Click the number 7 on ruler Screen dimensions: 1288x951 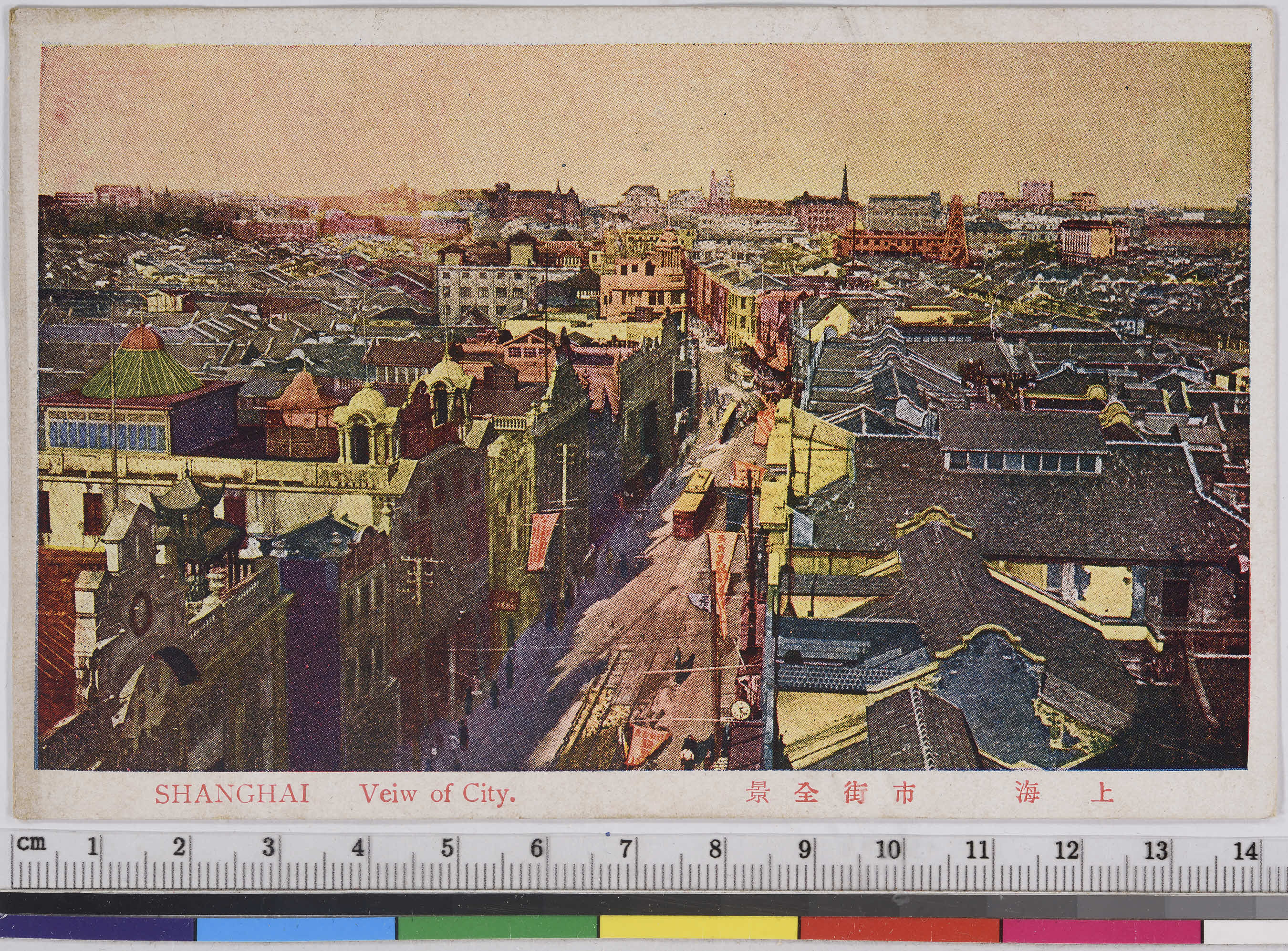click(626, 848)
